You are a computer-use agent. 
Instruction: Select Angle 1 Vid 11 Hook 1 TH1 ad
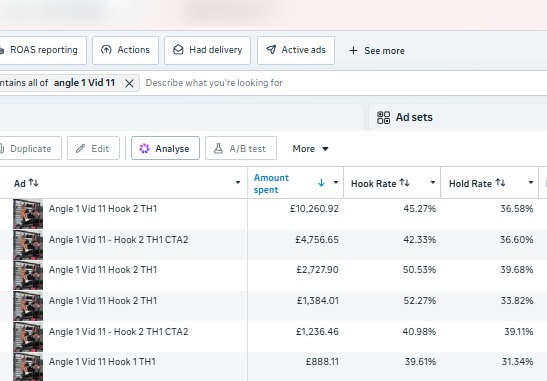[102, 362]
